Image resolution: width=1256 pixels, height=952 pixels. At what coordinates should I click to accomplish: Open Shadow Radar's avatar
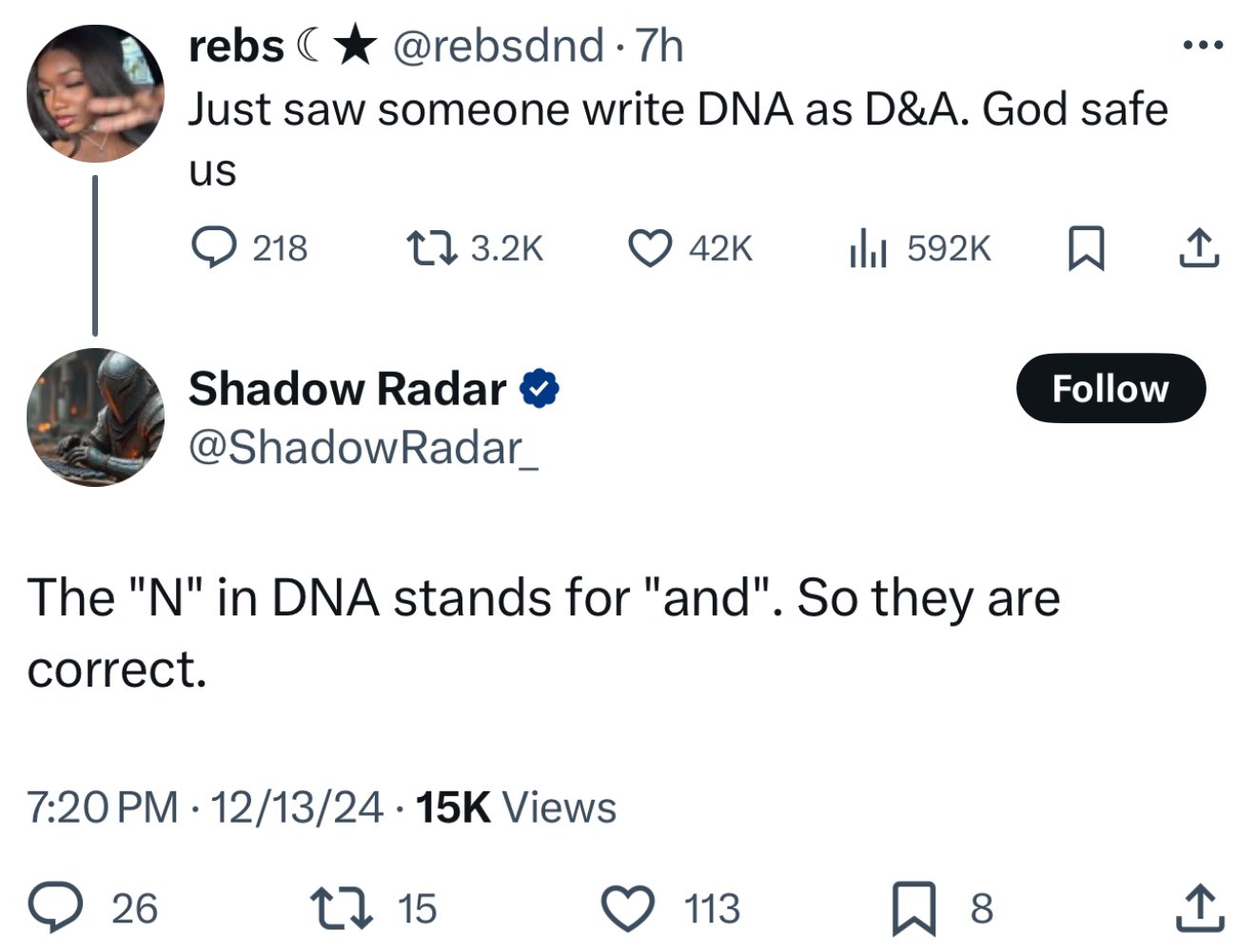95,417
